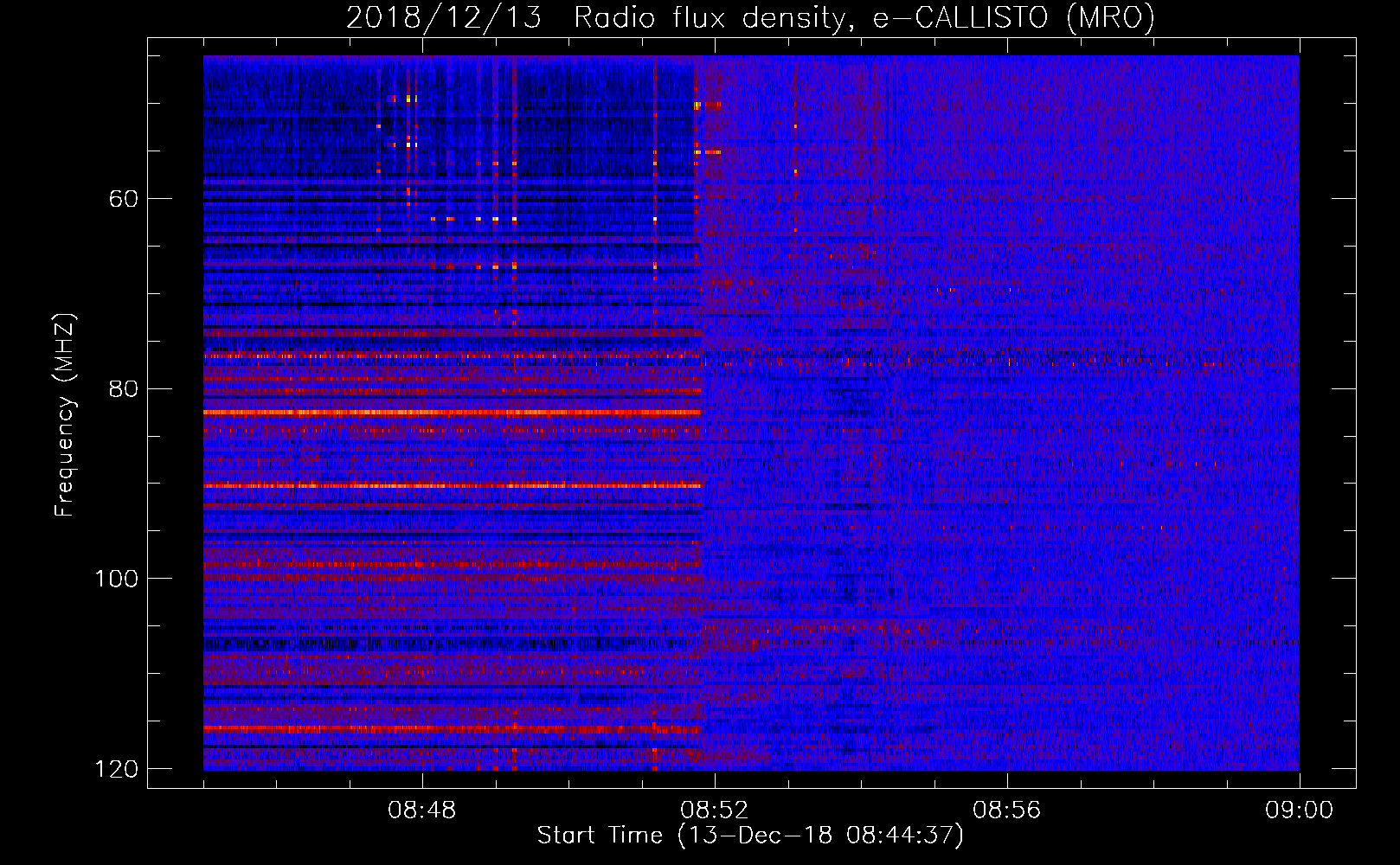Click the "09:00" time tick label
Screen dimensions: 1400x865
coord(1299,811)
